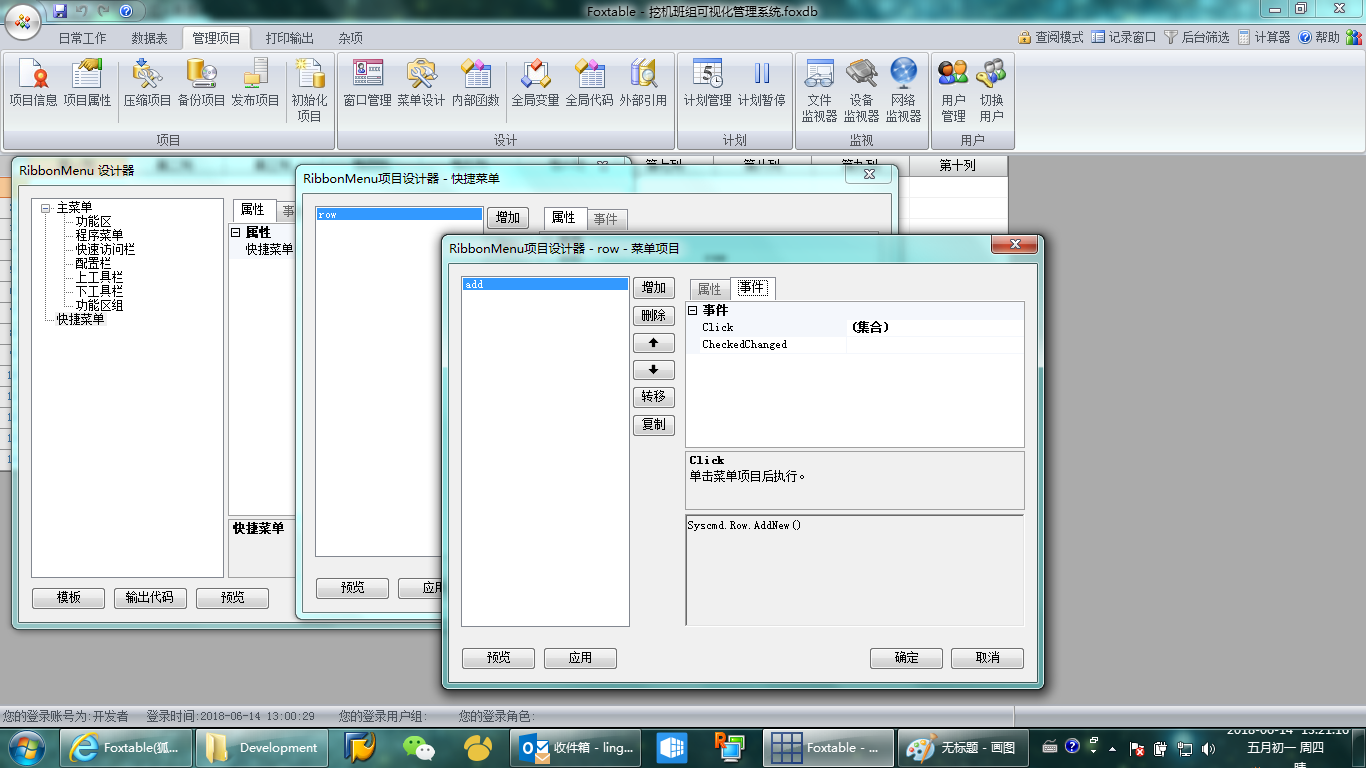Click the Redo arrow in quick access toolbar
Image resolution: width=1366 pixels, height=768 pixels.
click(x=103, y=10)
